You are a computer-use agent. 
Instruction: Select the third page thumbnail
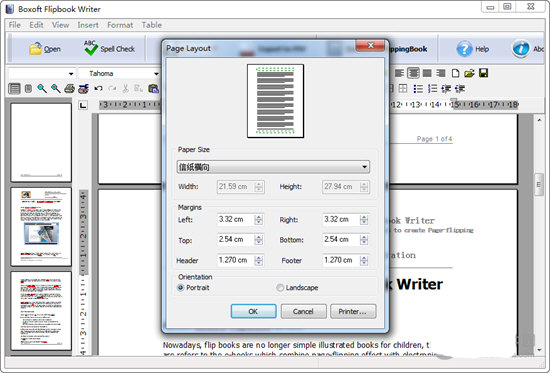(x=41, y=311)
